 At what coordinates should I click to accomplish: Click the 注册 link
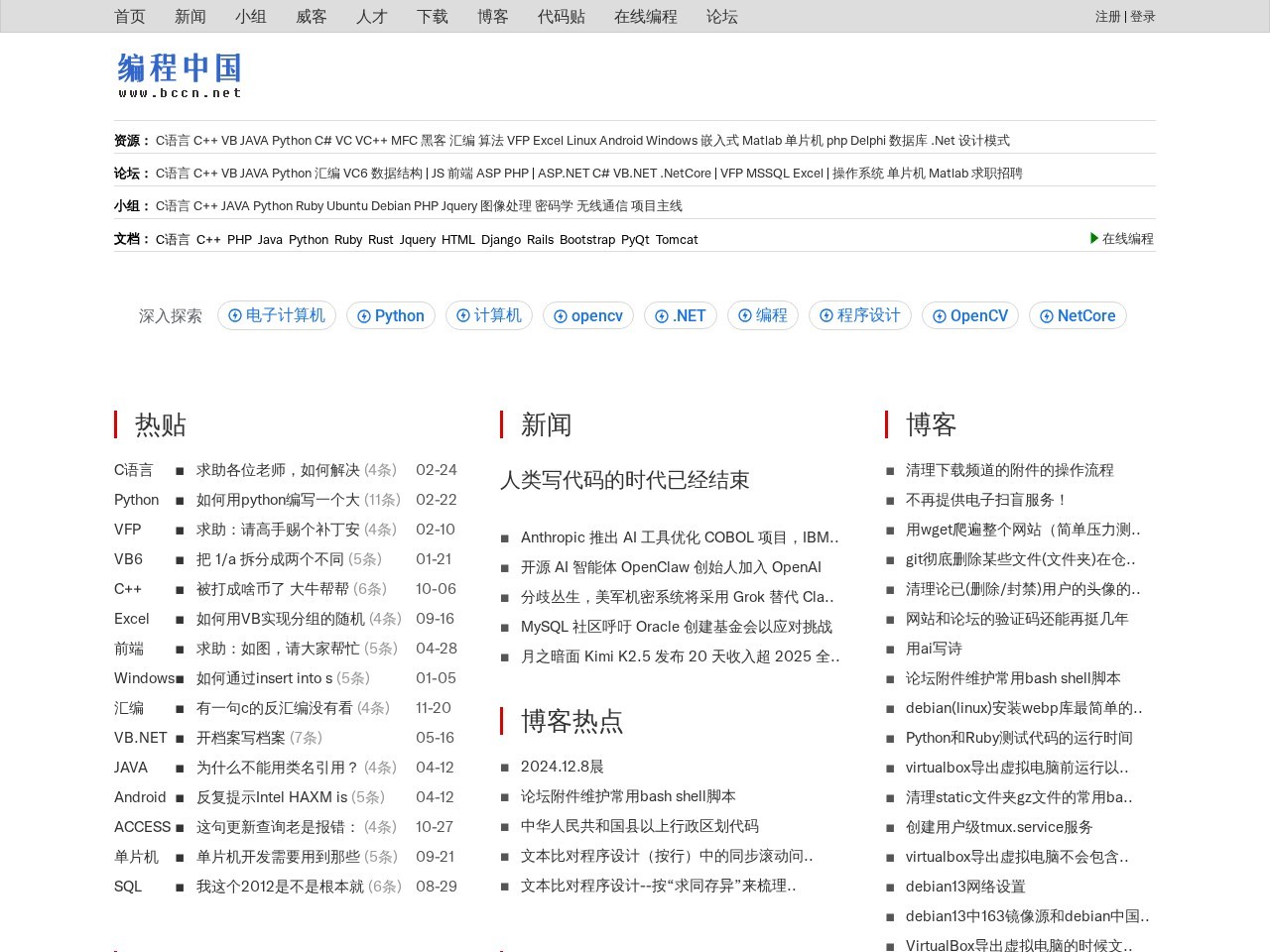coord(1106,16)
